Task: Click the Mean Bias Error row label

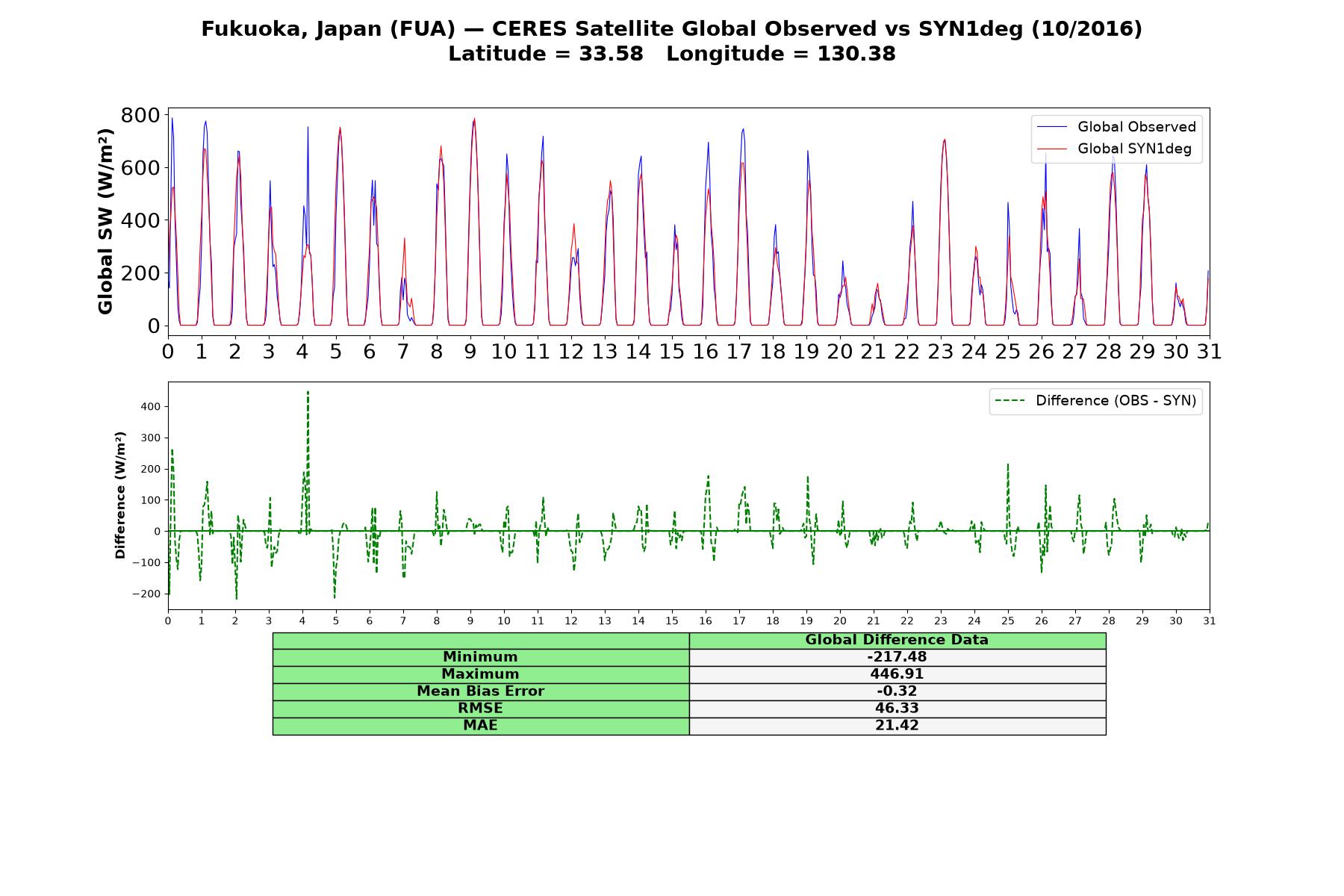Action: [480, 691]
